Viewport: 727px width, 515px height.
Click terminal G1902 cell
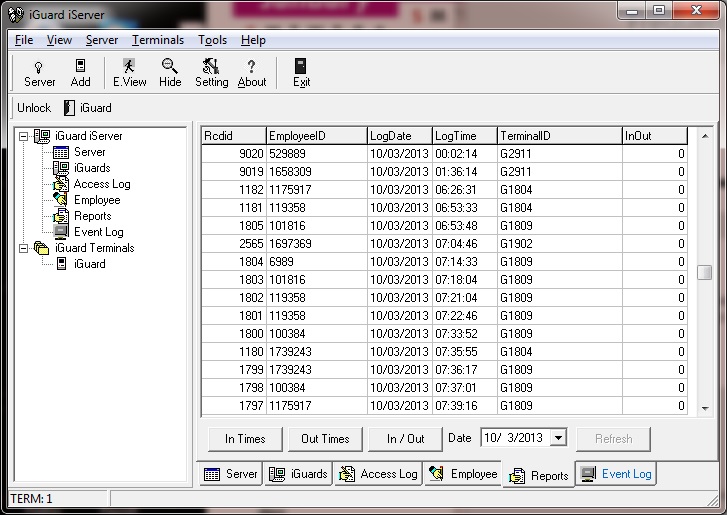coord(560,244)
